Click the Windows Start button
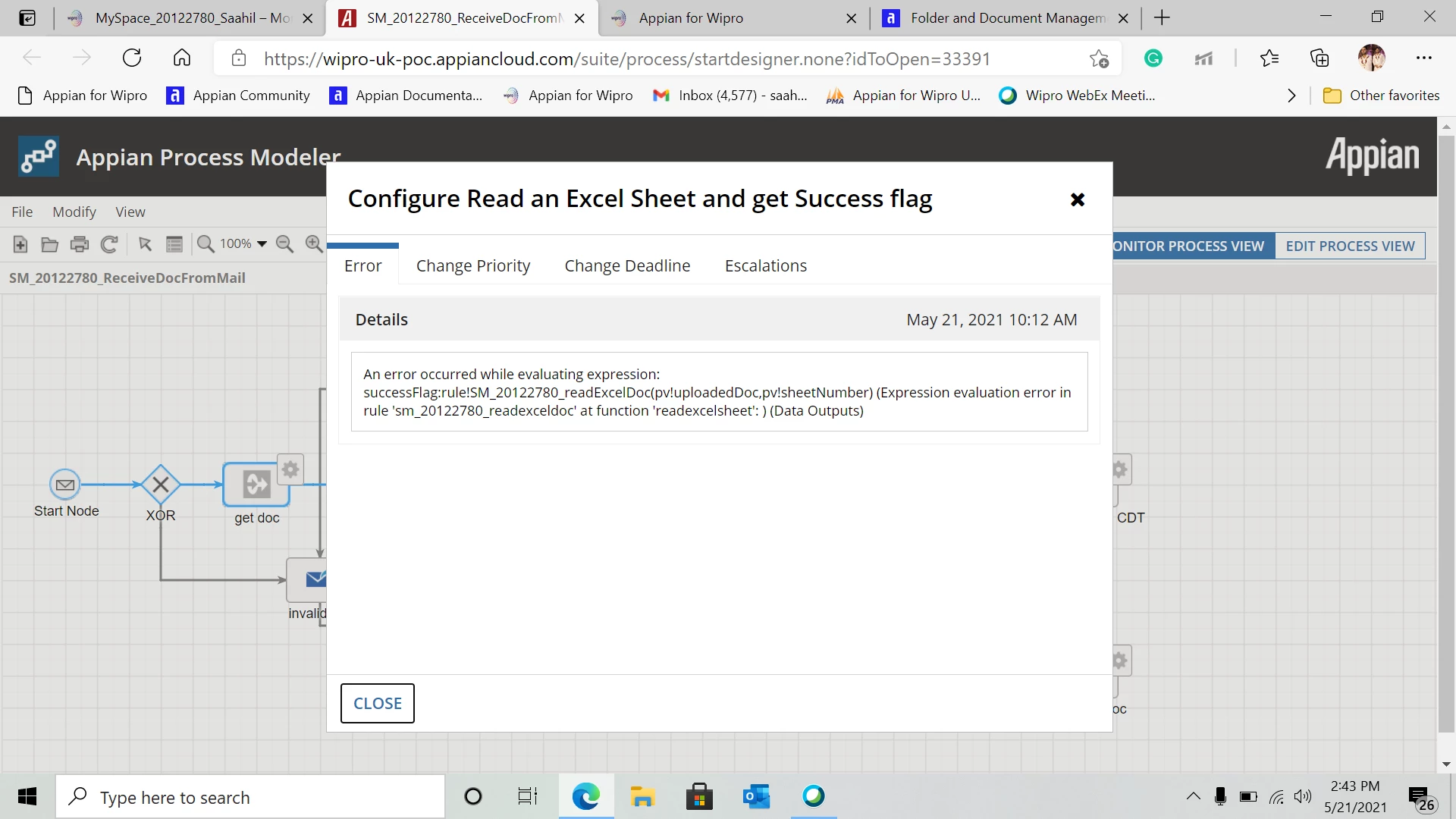Viewport: 1456px width, 819px height. tap(27, 797)
